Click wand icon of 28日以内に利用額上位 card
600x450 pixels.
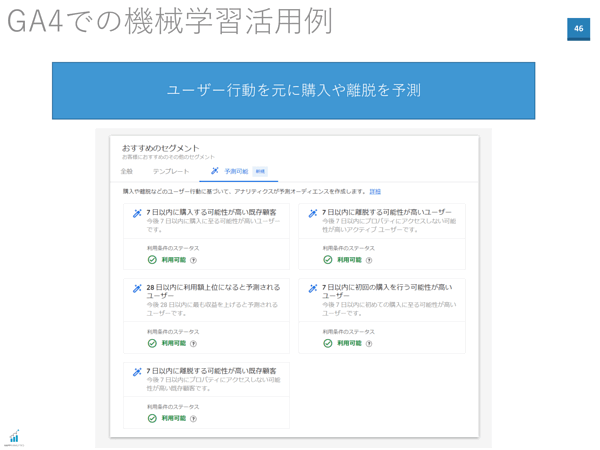coord(137,288)
